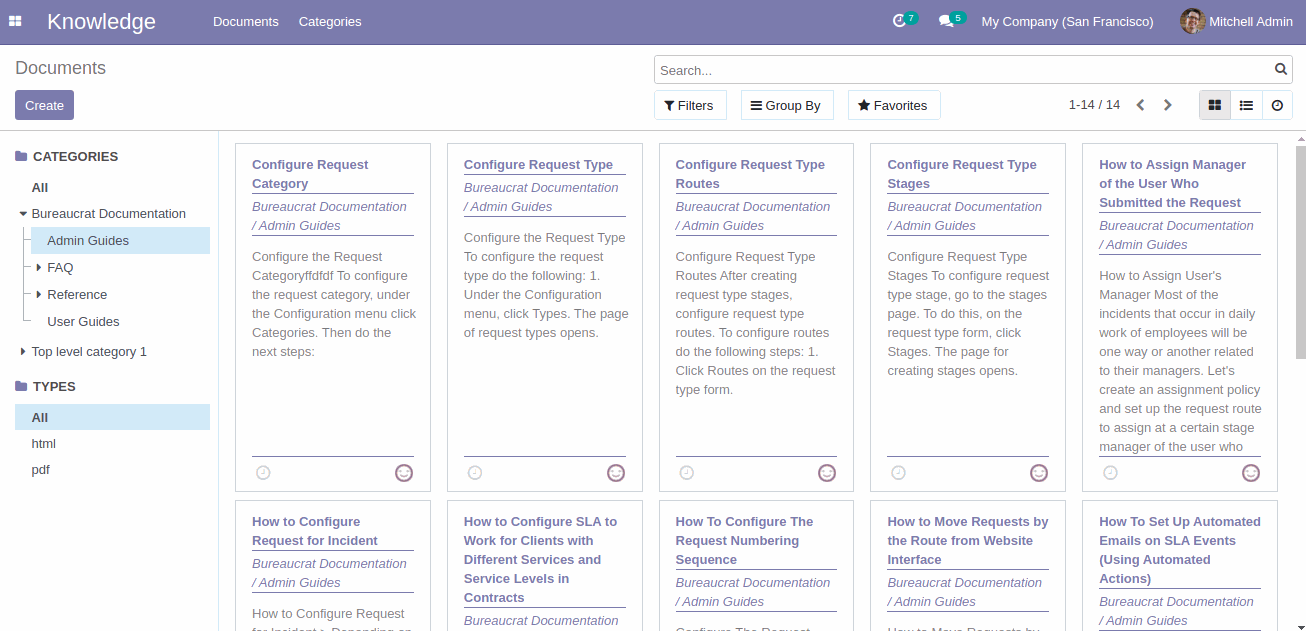Image resolution: width=1306 pixels, height=631 pixels.
Task: Open the Favorites dropdown
Action: pyautogui.click(x=893, y=105)
